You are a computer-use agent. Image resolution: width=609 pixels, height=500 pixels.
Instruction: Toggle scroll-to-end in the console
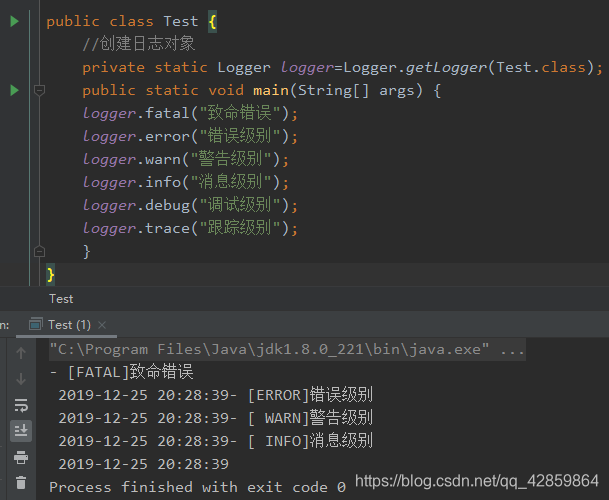coord(21,430)
